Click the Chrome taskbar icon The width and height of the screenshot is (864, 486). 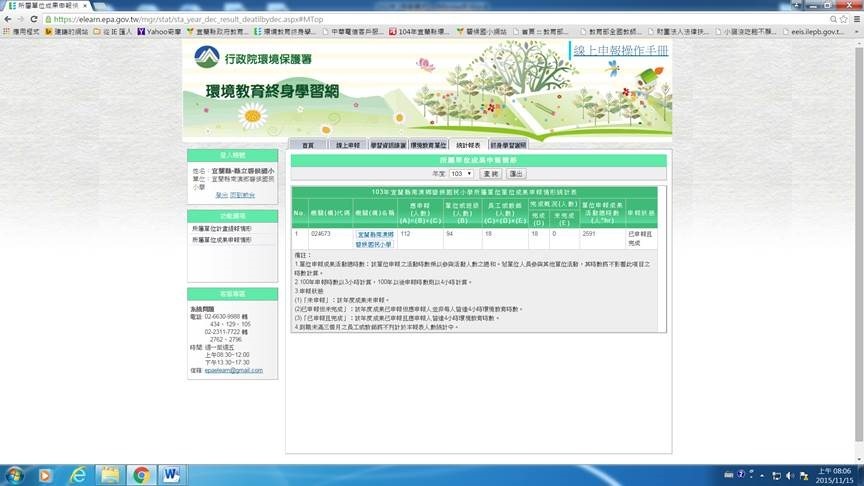point(140,474)
